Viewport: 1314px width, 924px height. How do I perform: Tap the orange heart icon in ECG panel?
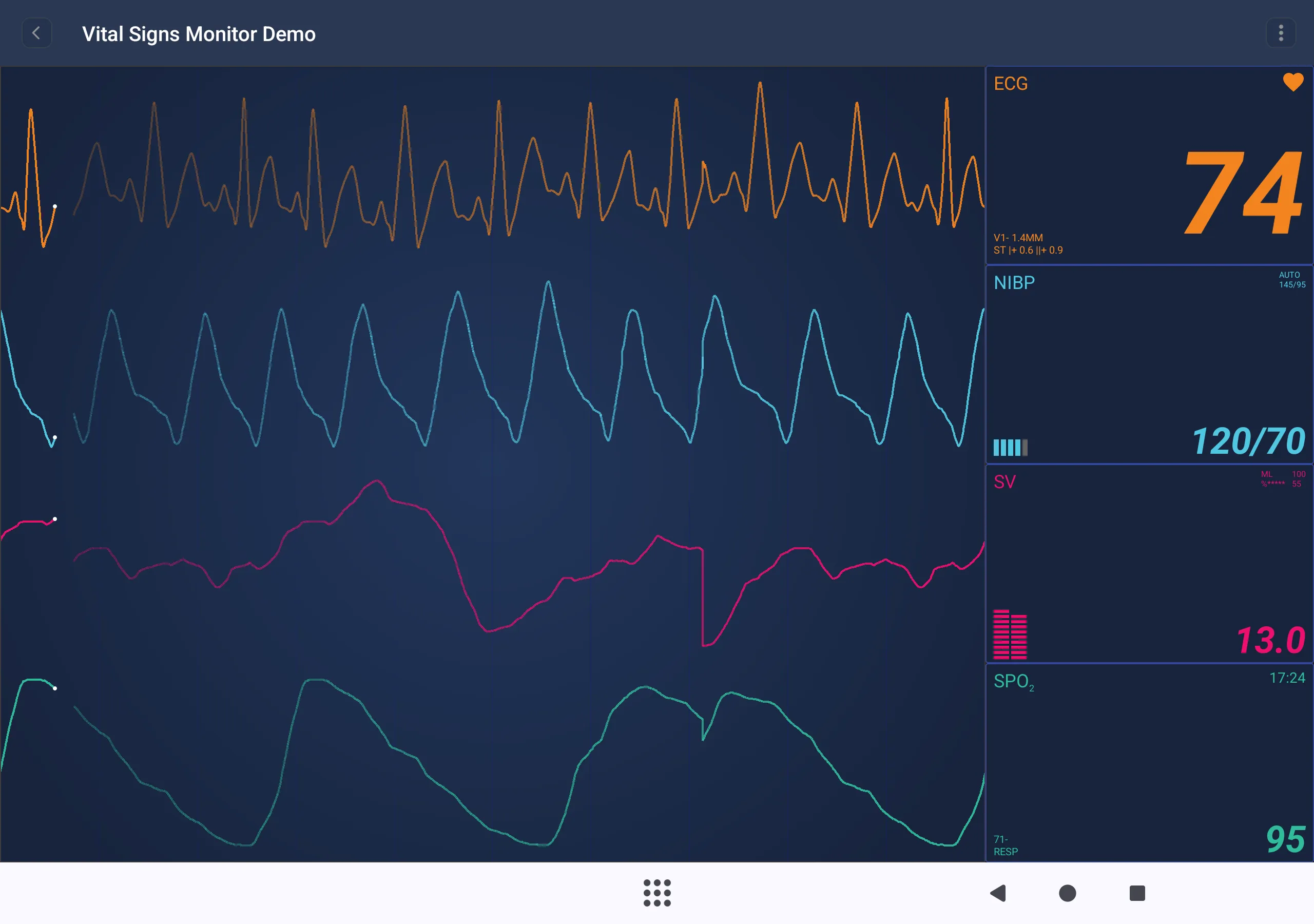click(1293, 82)
